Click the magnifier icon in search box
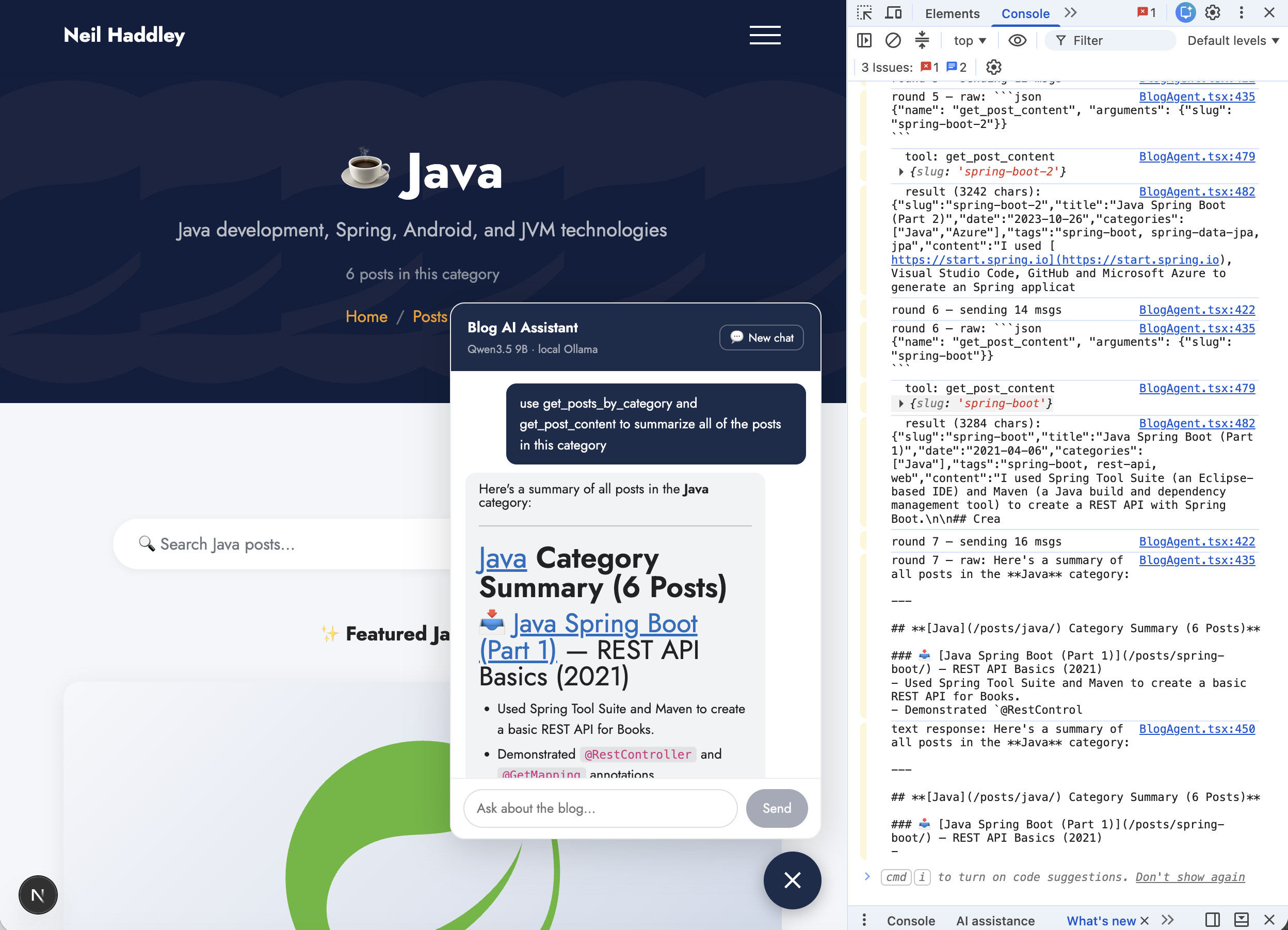The image size is (1288, 930). point(147,543)
